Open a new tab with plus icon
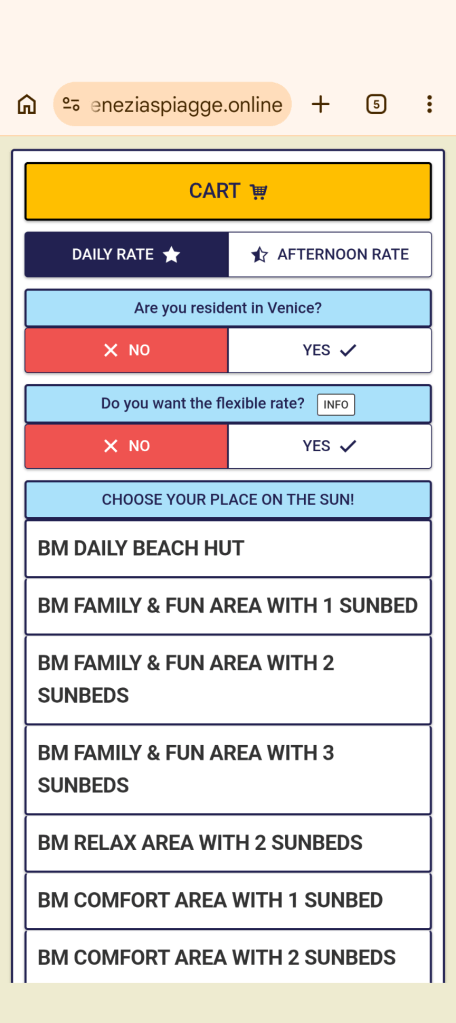 320,104
